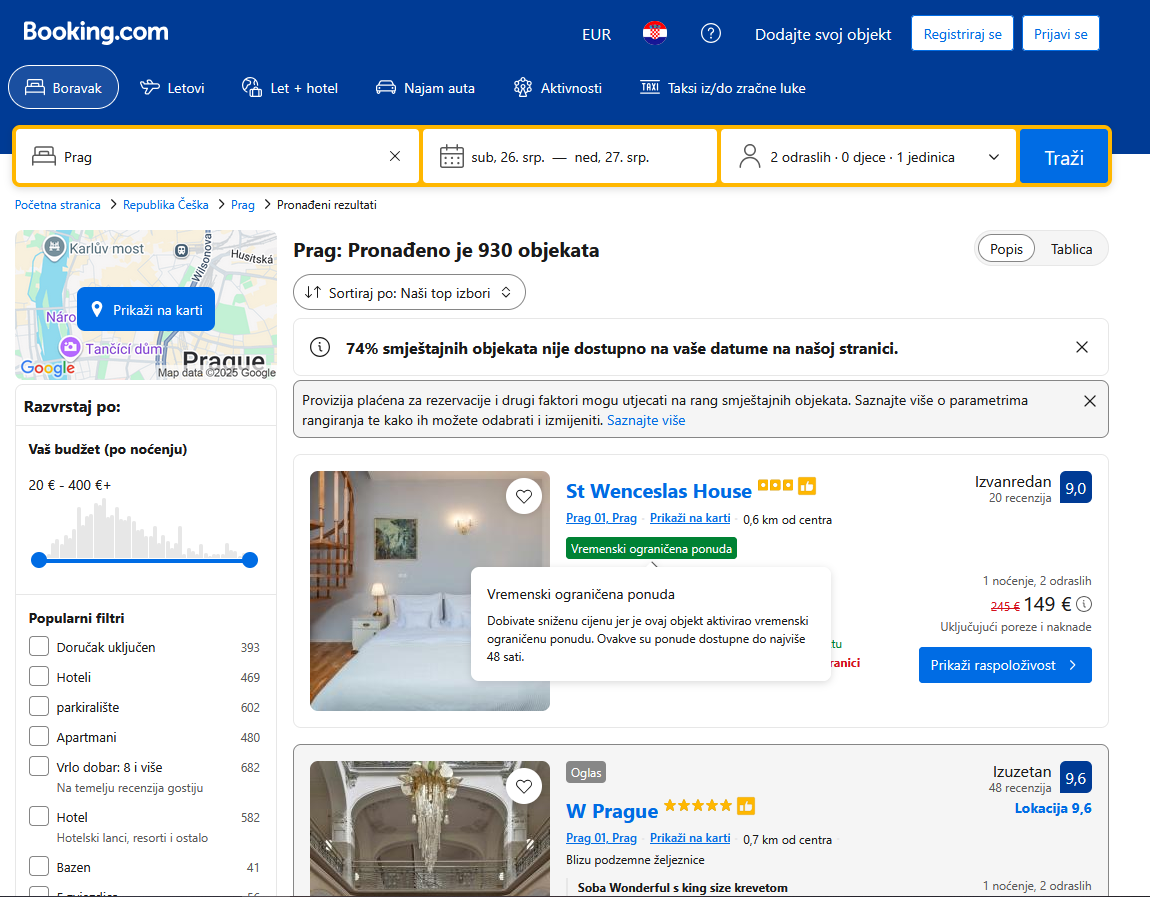Click the Traži search button

[x=1063, y=156]
